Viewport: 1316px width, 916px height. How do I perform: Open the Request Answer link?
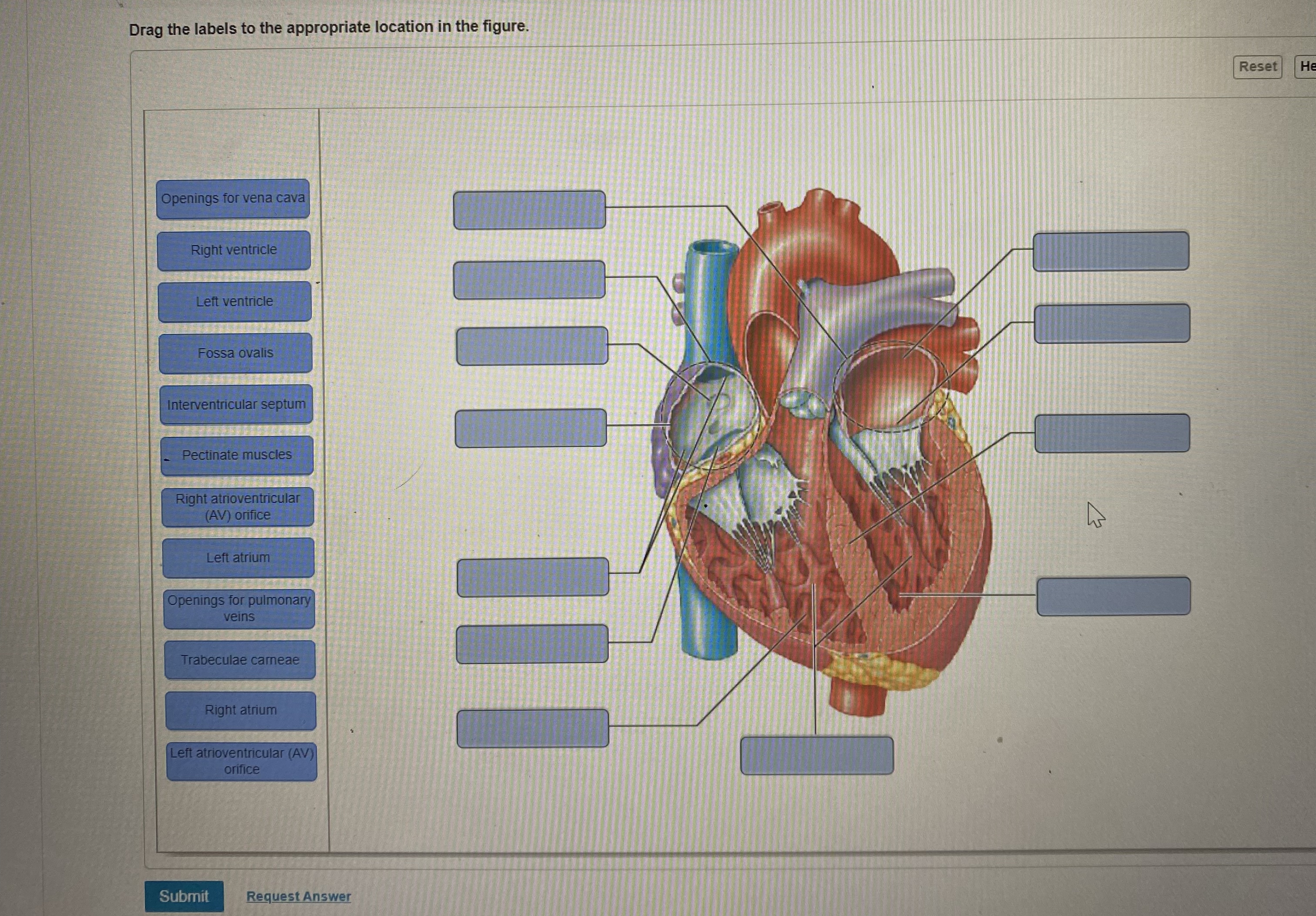pyautogui.click(x=298, y=896)
